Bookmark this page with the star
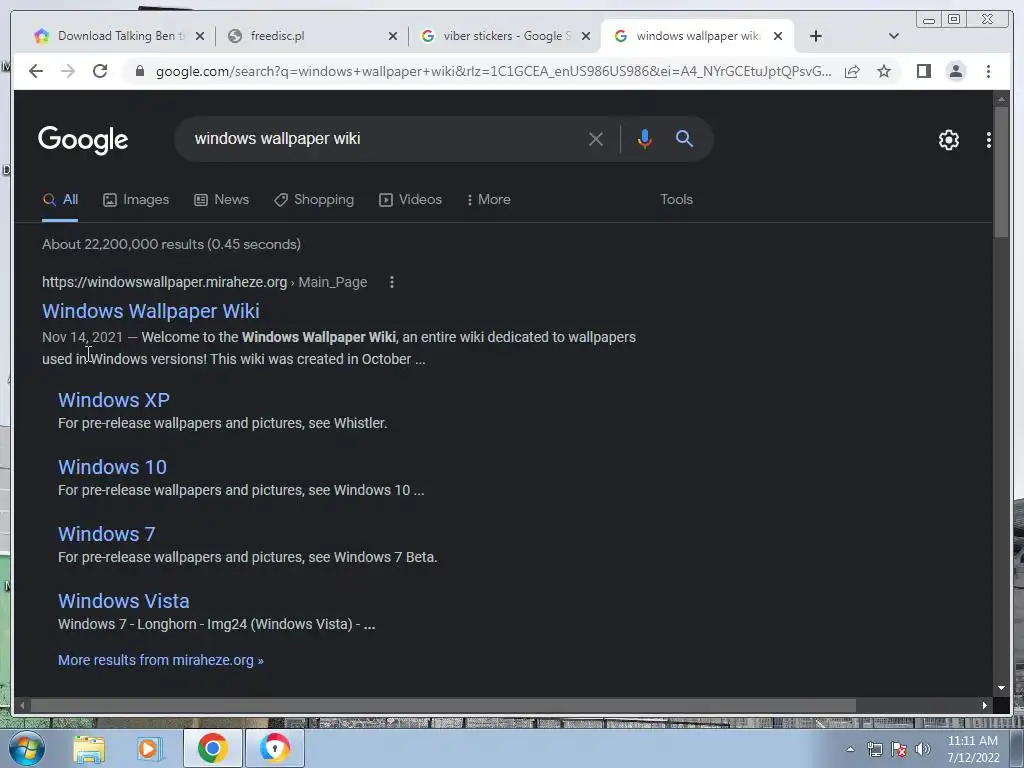The height and width of the screenshot is (768, 1024). pos(884,71)
